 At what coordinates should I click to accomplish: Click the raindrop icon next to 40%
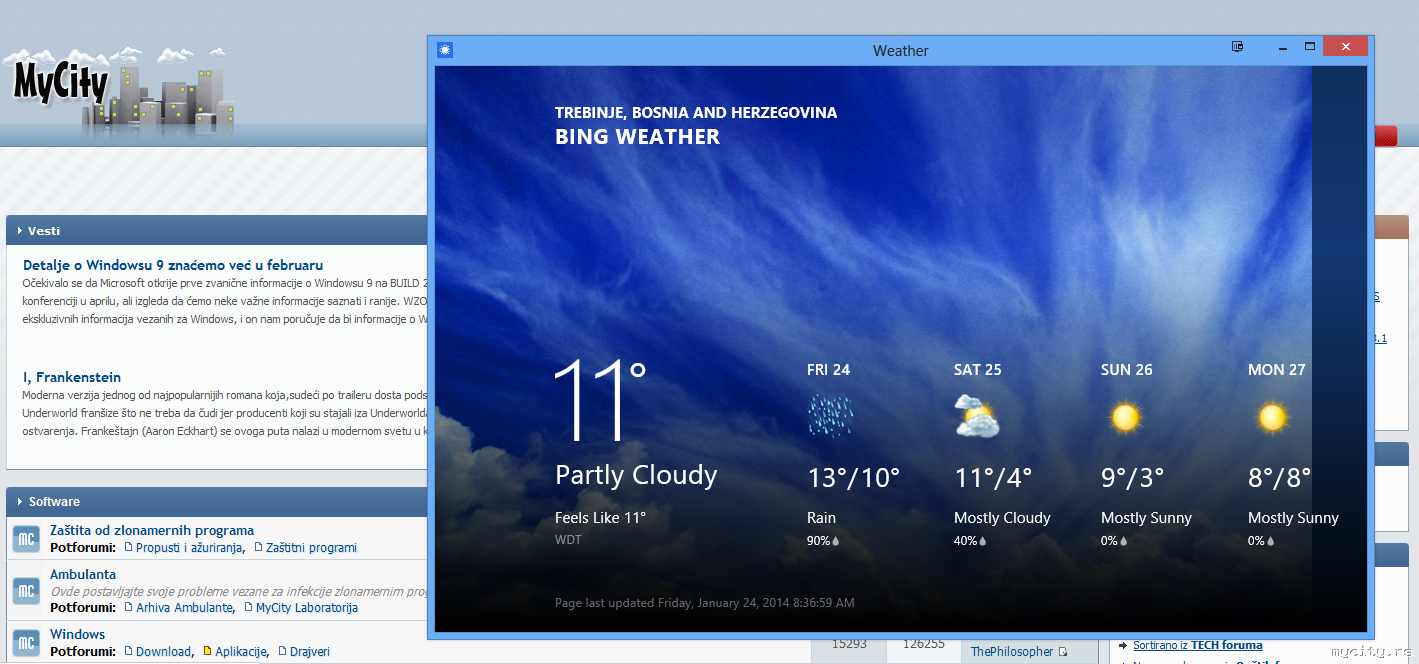tap(983, 541)
